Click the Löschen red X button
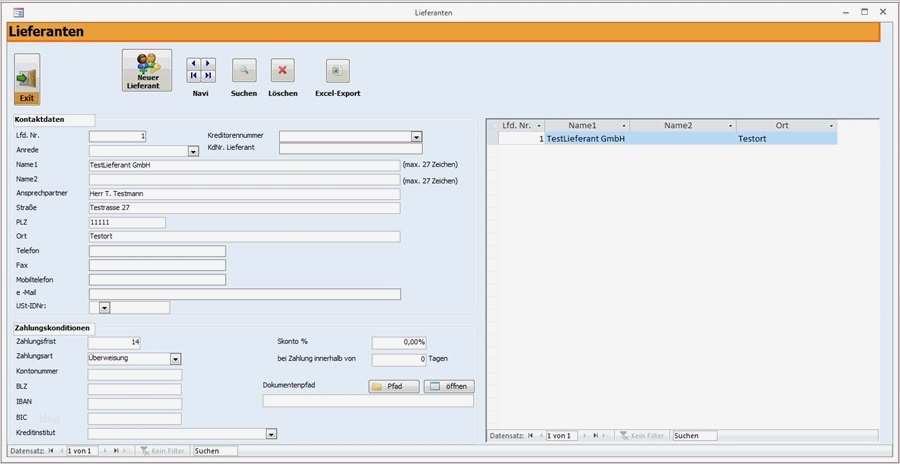This screenshot has height=464, width=900. pyautogui.click(x=282, y=70)
